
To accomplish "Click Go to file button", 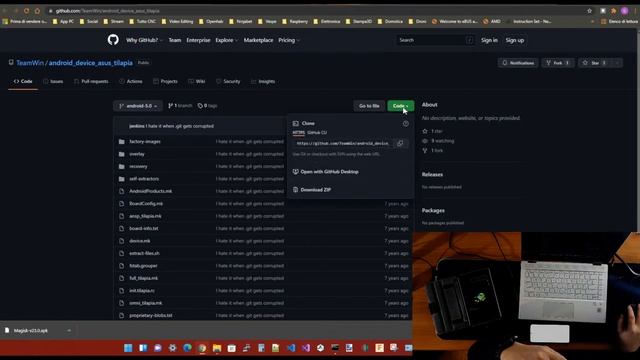I will [369, 106].
